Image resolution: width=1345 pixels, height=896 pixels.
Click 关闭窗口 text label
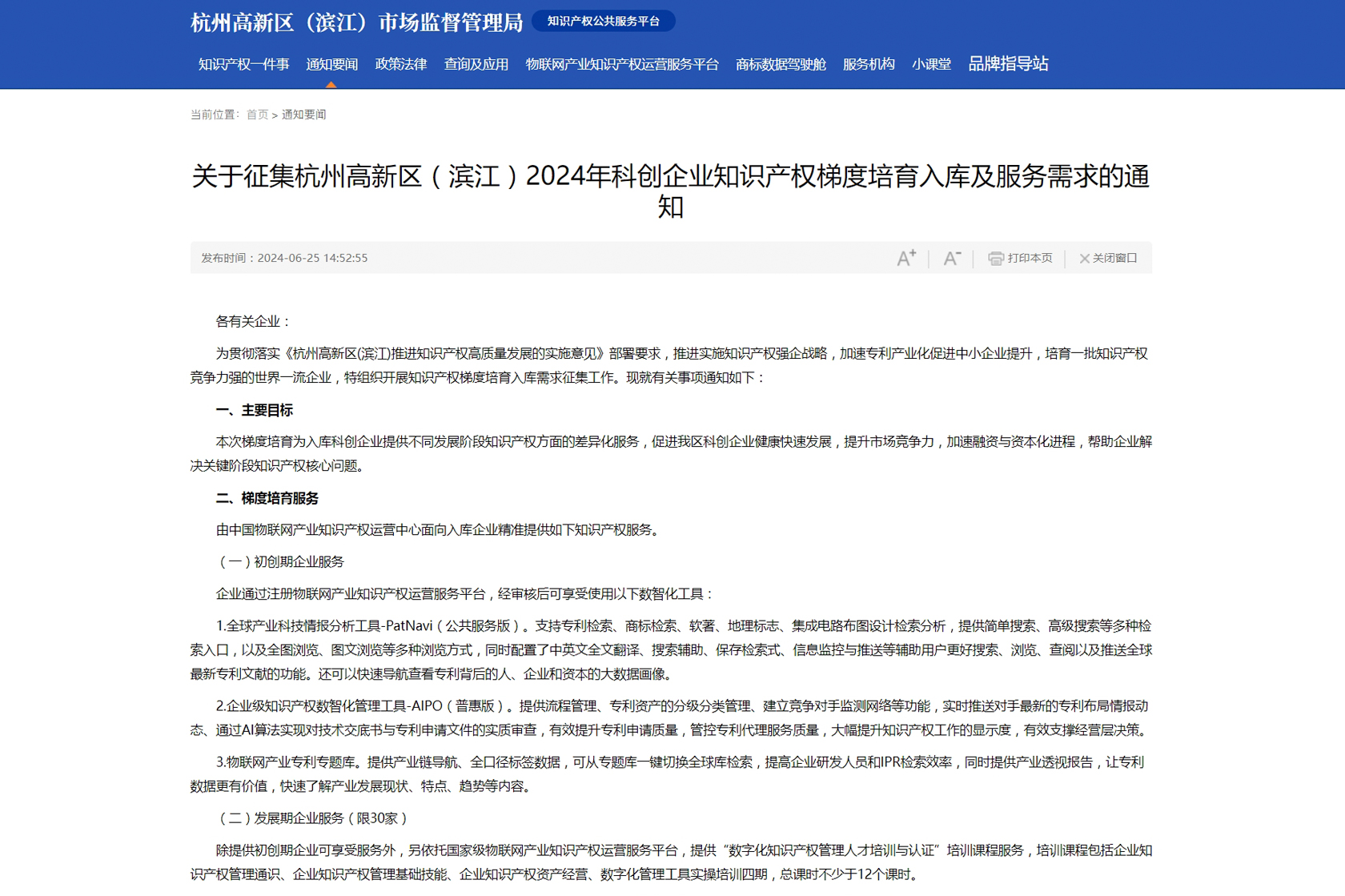pos(1114,258)
